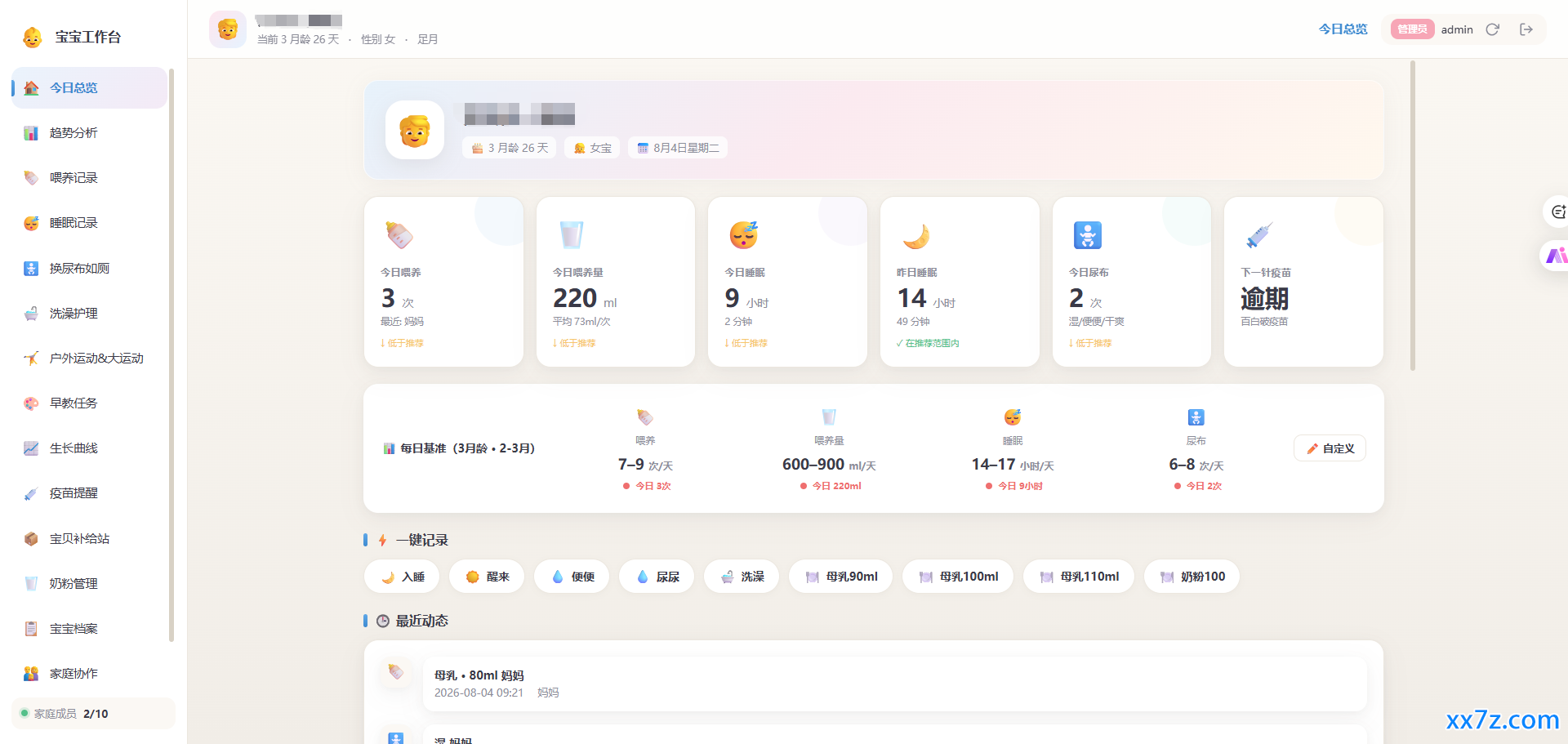This screenshot has height=744, width=1568.
Task: Open the floating chat icon at right edge
Action: (1557, 212)
